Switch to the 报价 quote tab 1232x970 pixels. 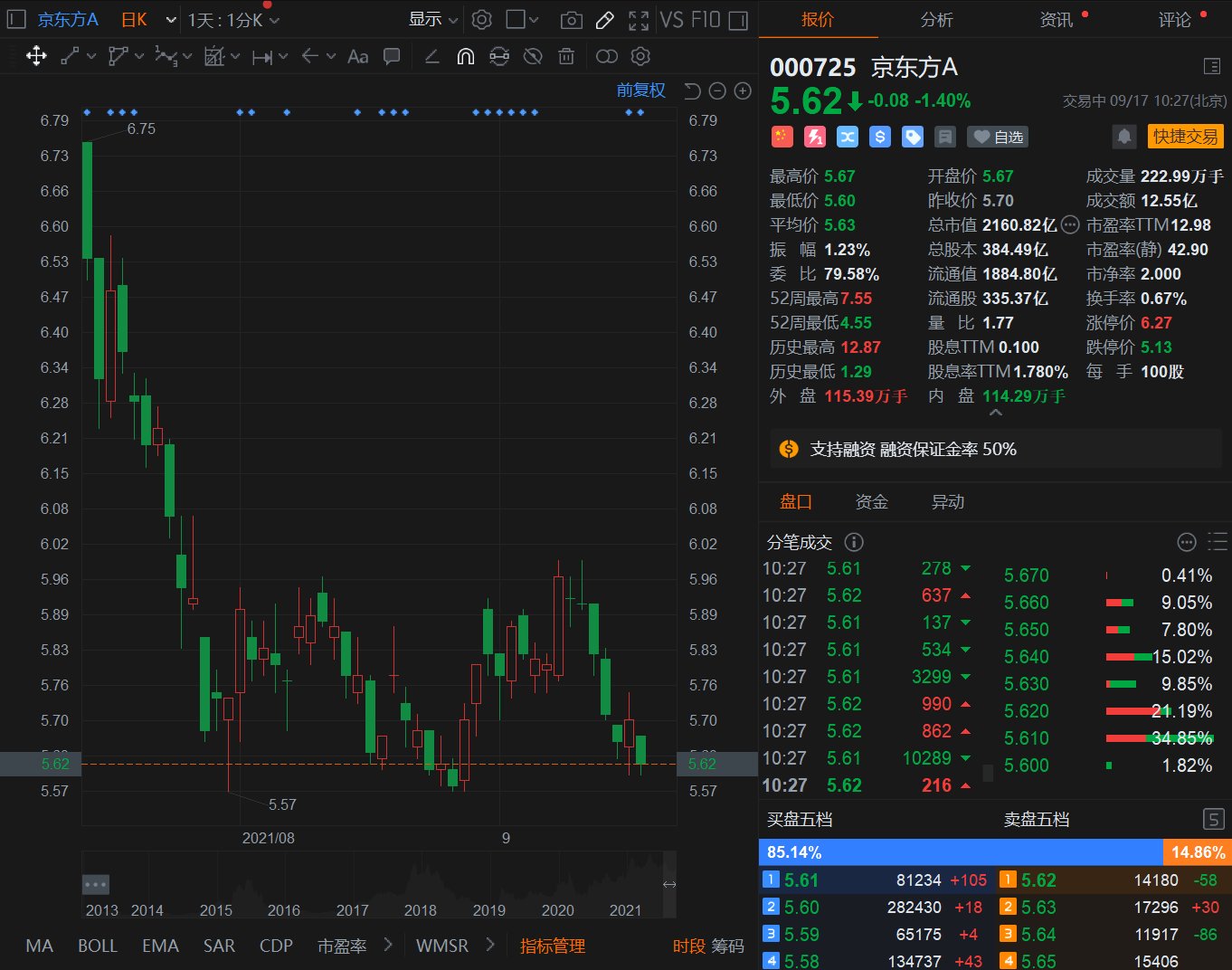pyautogui.click(x=818, y=19)
